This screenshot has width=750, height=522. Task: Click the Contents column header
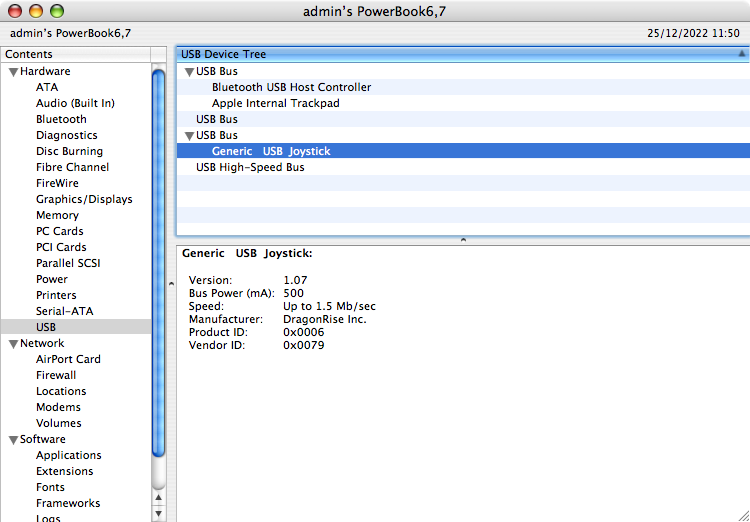[x=76, y=54]
